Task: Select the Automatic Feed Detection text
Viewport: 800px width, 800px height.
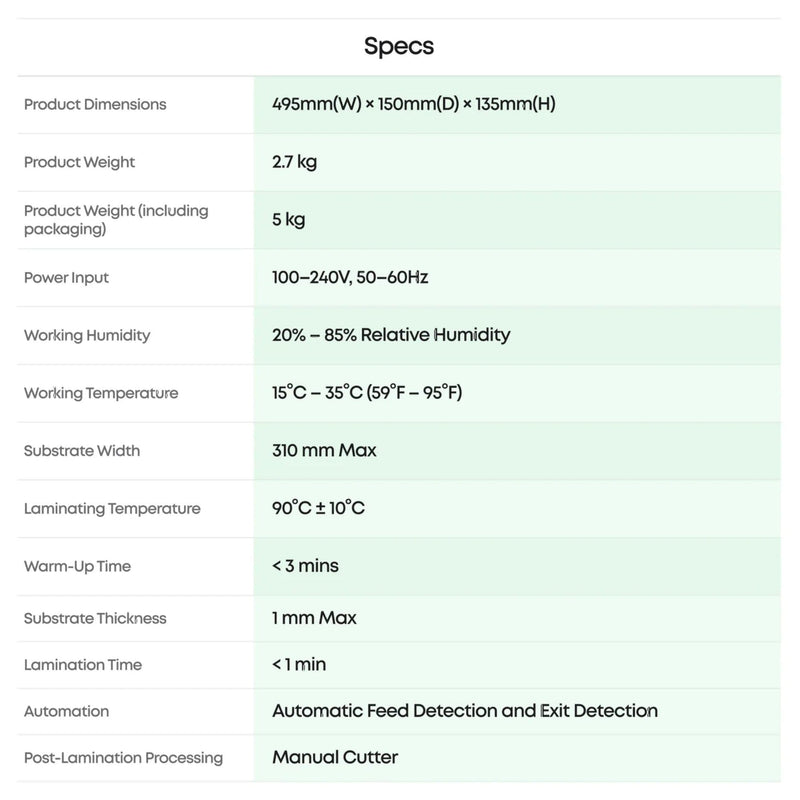Action: click(464, 711)
